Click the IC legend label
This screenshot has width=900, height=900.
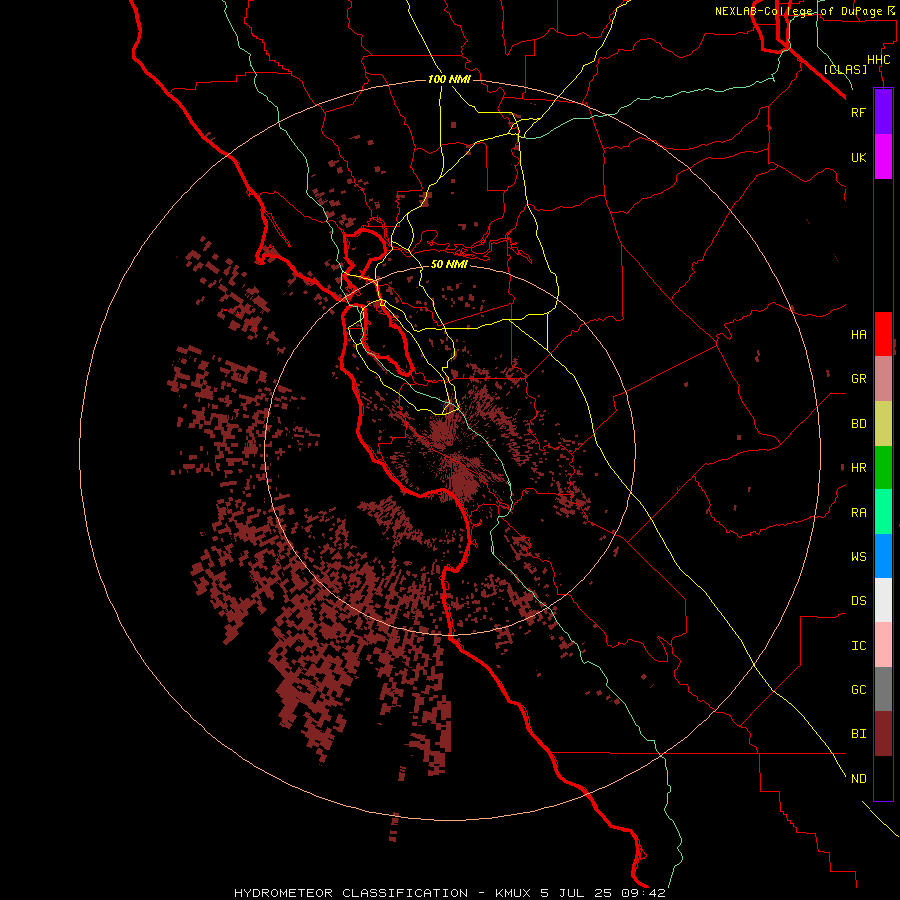pos(858,646)
